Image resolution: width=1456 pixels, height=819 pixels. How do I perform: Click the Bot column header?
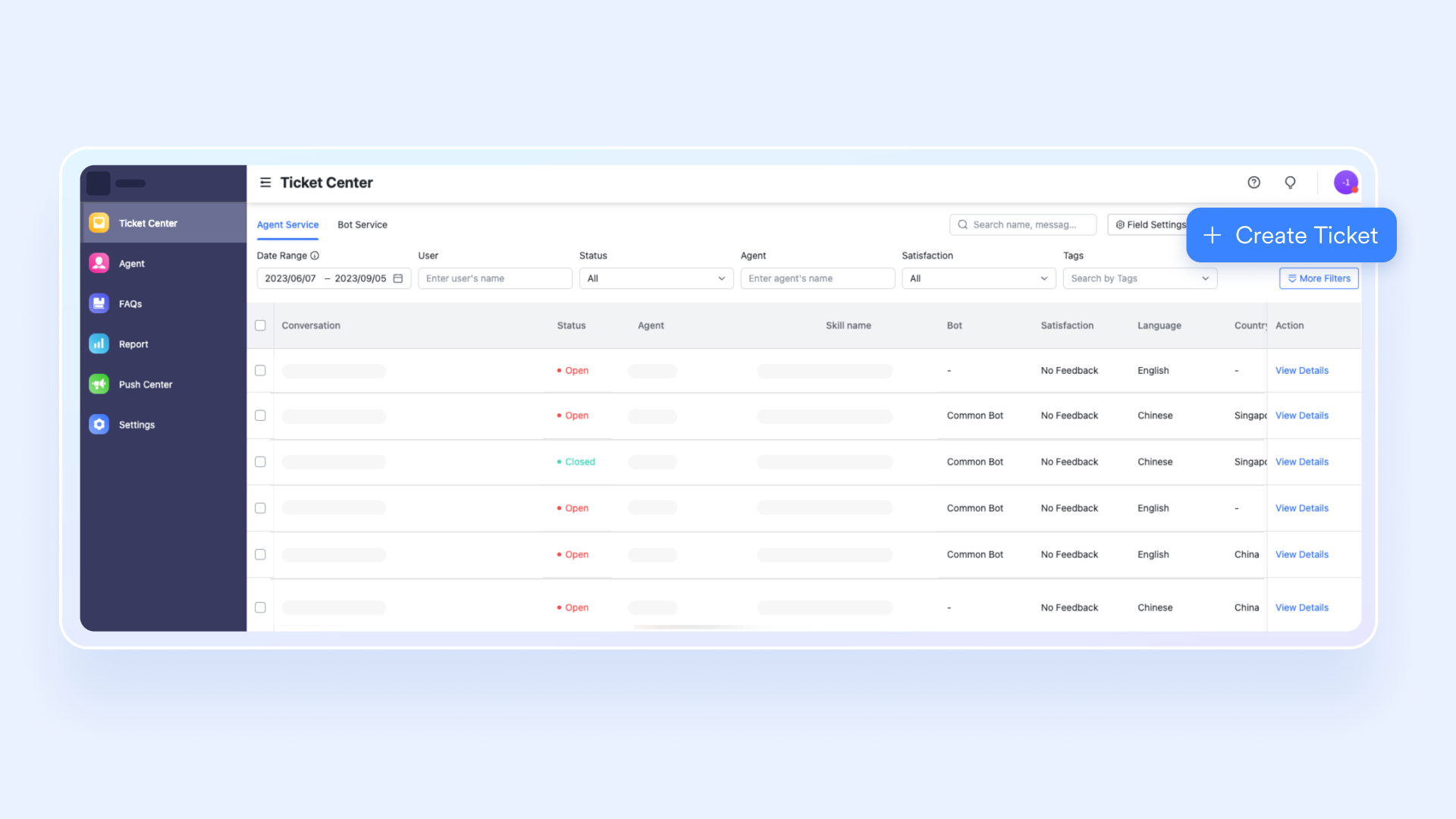pyautogui.click(x=954, y=325)
